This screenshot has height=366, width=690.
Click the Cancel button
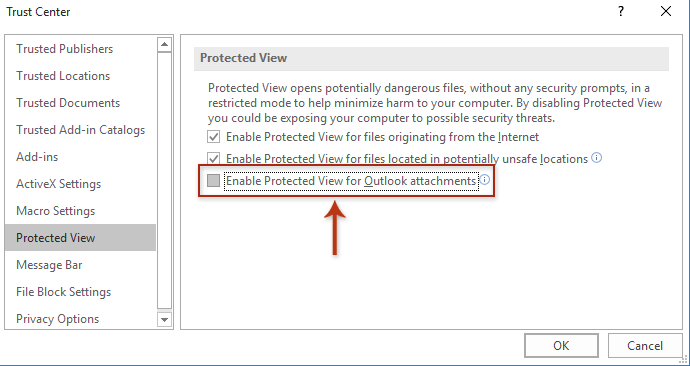(645, 345)
